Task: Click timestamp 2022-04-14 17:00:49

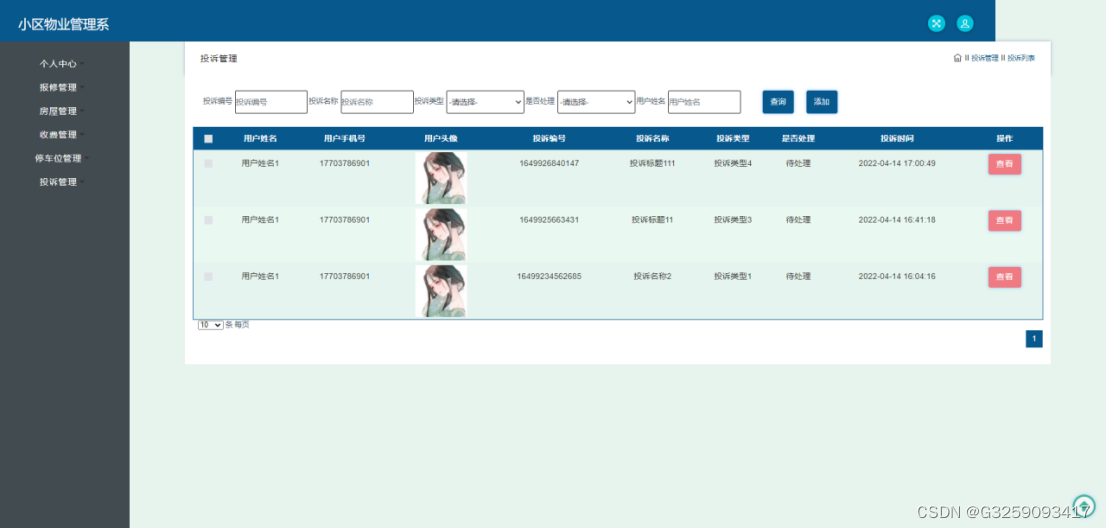Action: click(897, 164)
